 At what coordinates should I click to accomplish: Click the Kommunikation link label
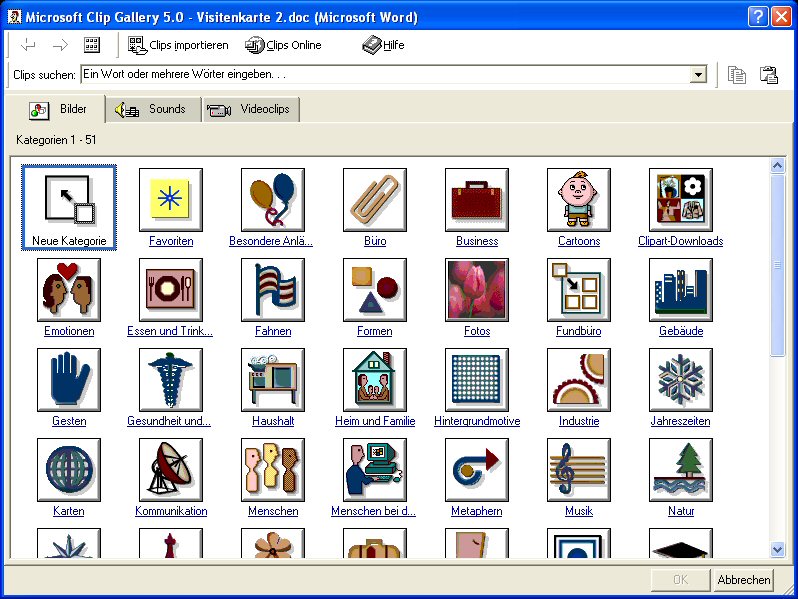pos(171,511)
